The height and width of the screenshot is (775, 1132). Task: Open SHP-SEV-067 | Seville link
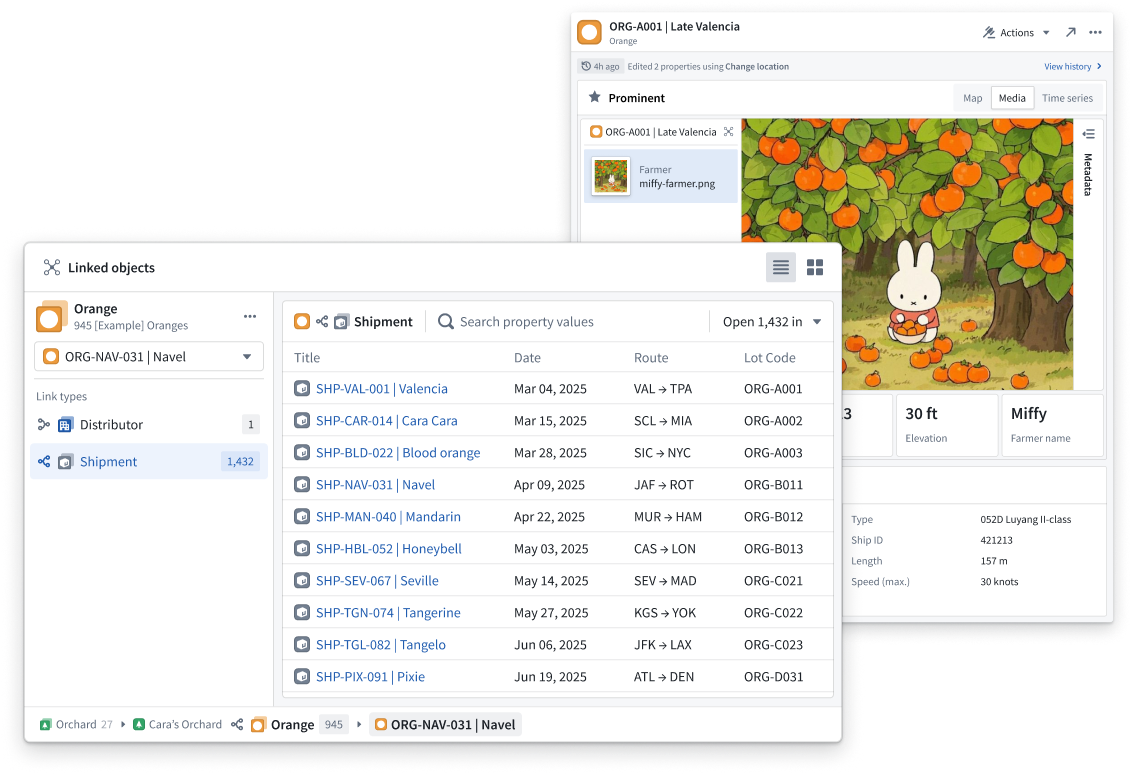tap(377, 581)
